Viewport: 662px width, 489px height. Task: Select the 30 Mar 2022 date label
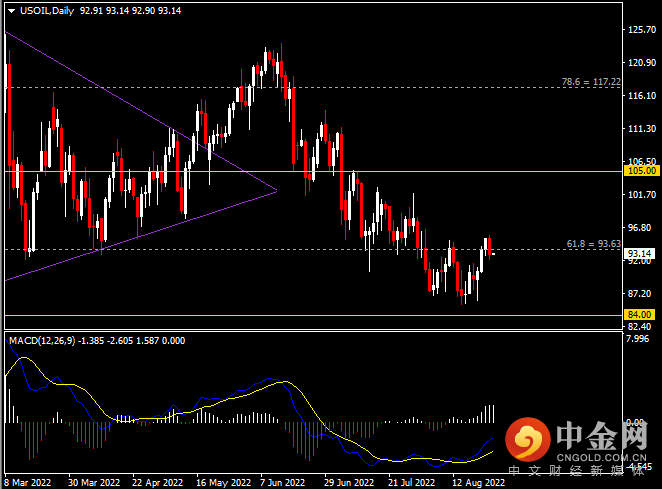tap(94, 482)
